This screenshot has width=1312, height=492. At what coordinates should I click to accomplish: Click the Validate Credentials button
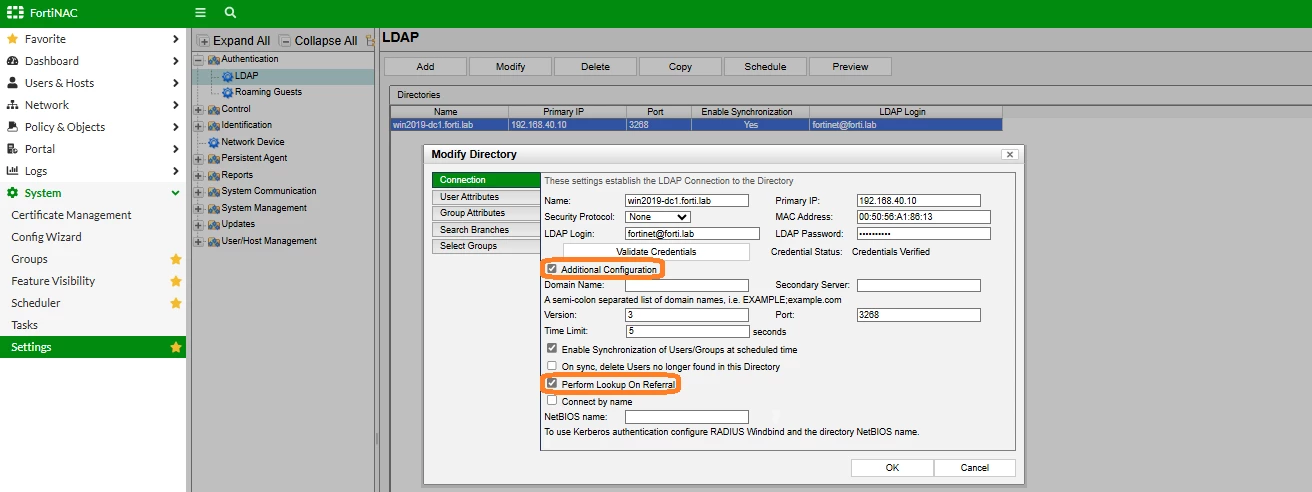656,252
